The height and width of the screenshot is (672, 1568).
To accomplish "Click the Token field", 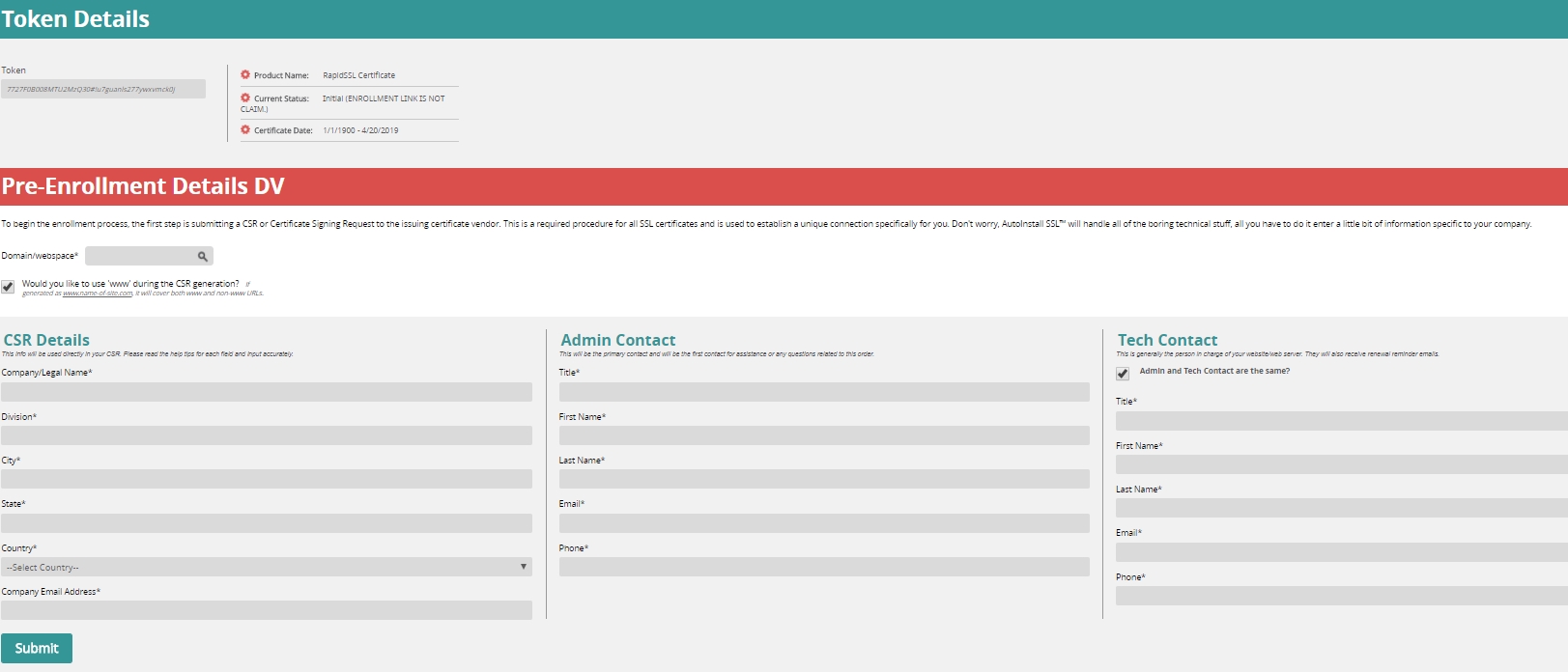I will click(x=103, y=89).
